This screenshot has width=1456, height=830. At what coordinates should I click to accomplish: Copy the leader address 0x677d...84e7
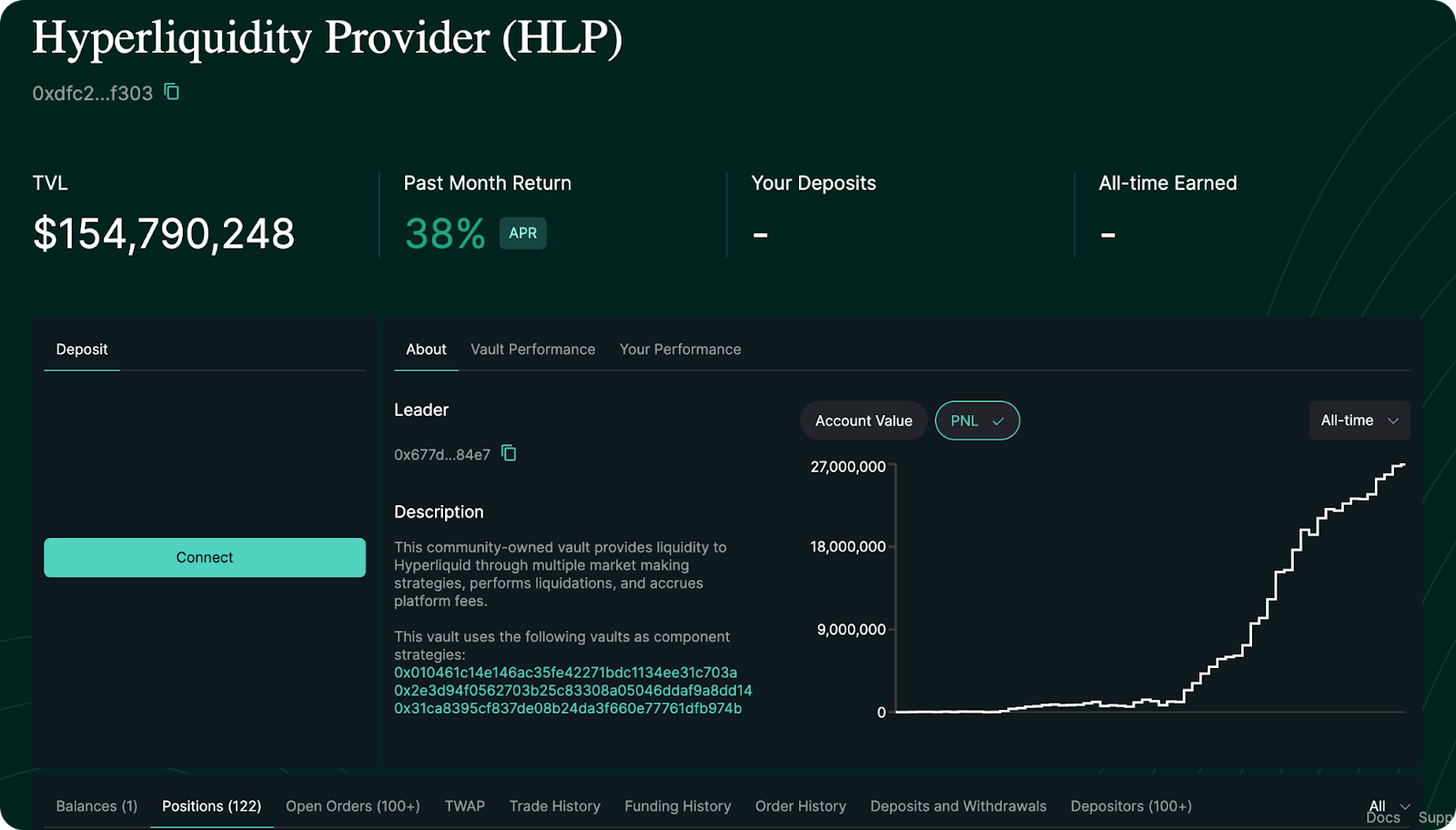pos(509,453)
